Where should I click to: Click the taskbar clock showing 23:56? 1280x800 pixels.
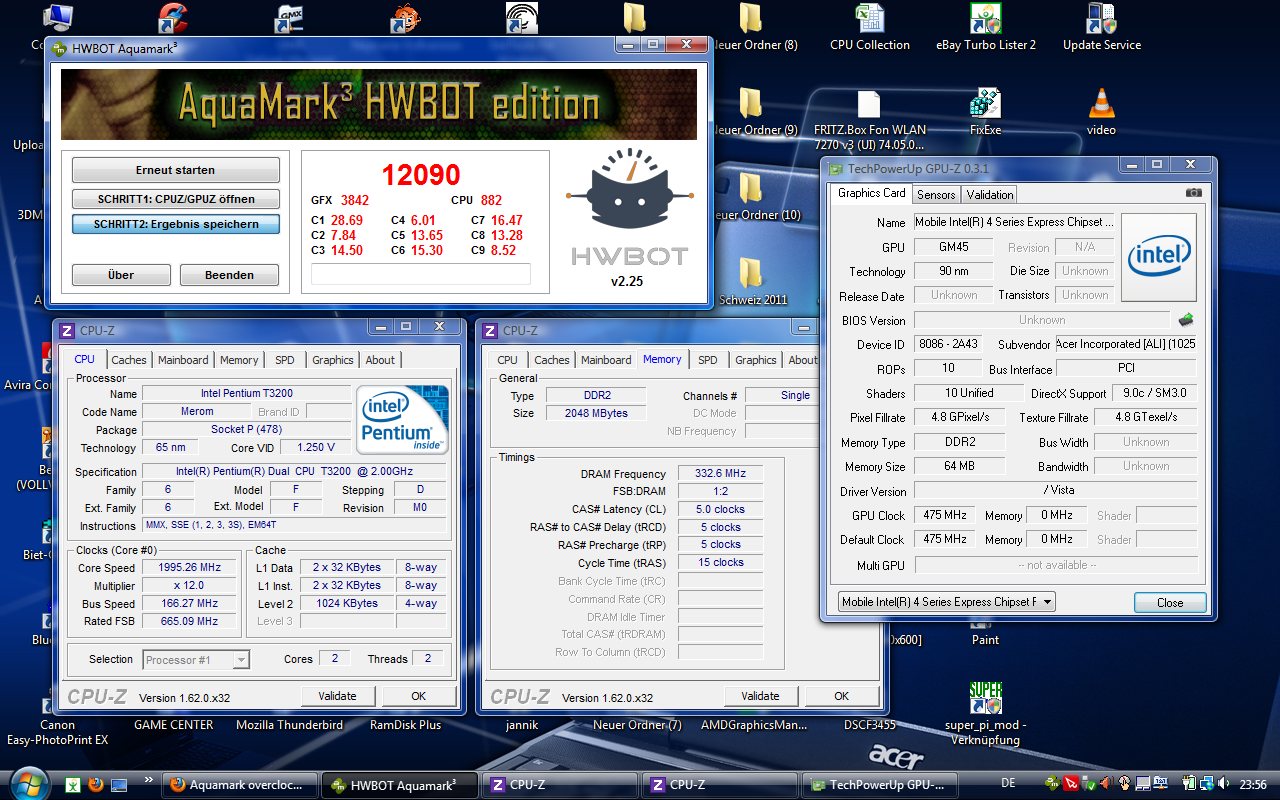(1251, 784)
